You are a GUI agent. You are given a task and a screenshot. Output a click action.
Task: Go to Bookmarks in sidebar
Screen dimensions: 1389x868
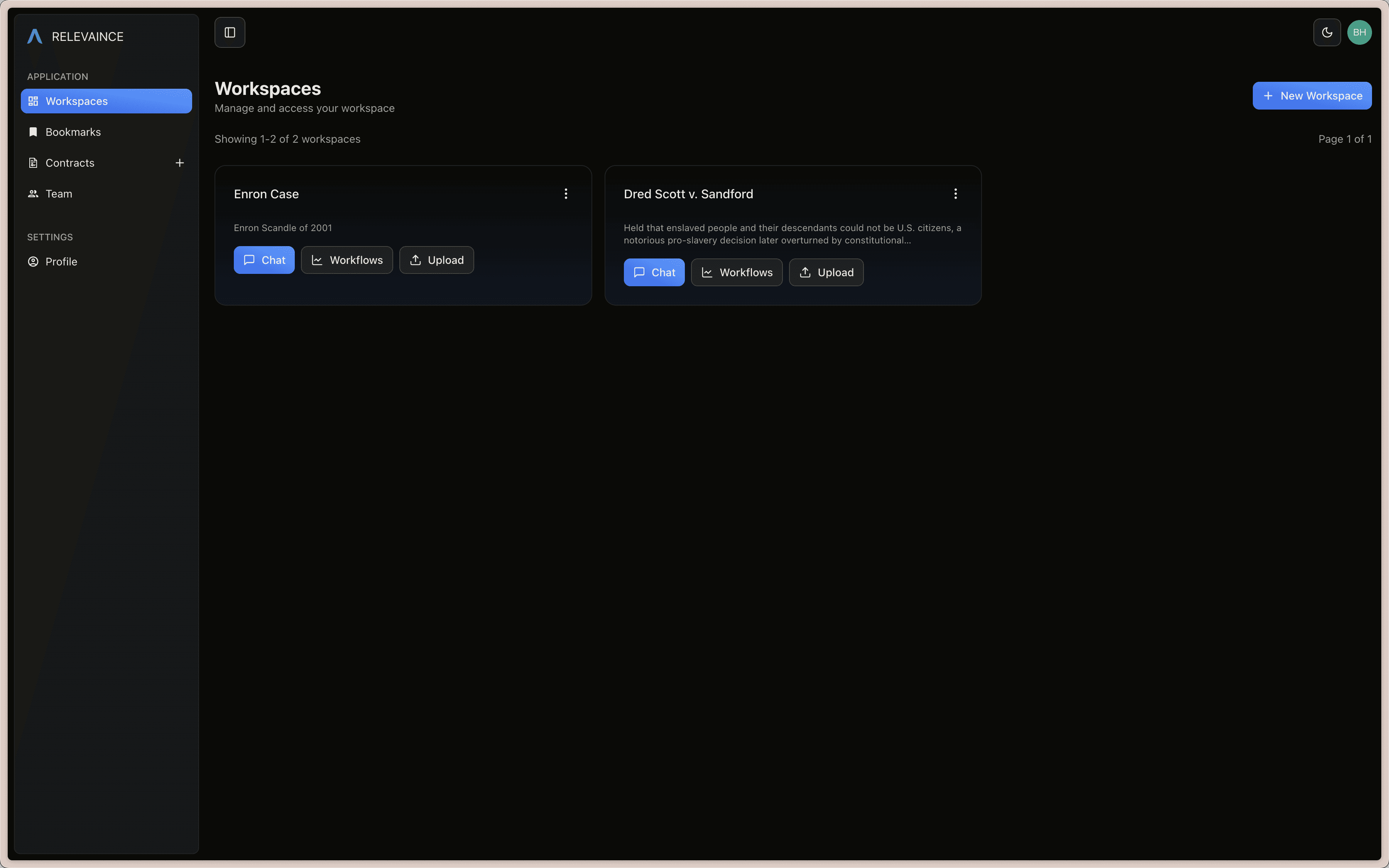pos(73,132)
